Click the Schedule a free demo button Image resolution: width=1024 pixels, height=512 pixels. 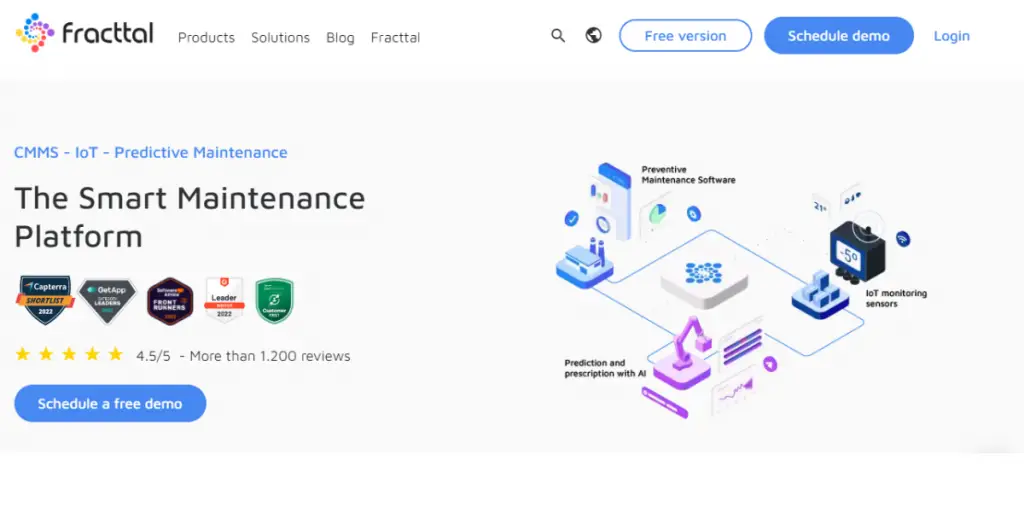tap(110, 404)
